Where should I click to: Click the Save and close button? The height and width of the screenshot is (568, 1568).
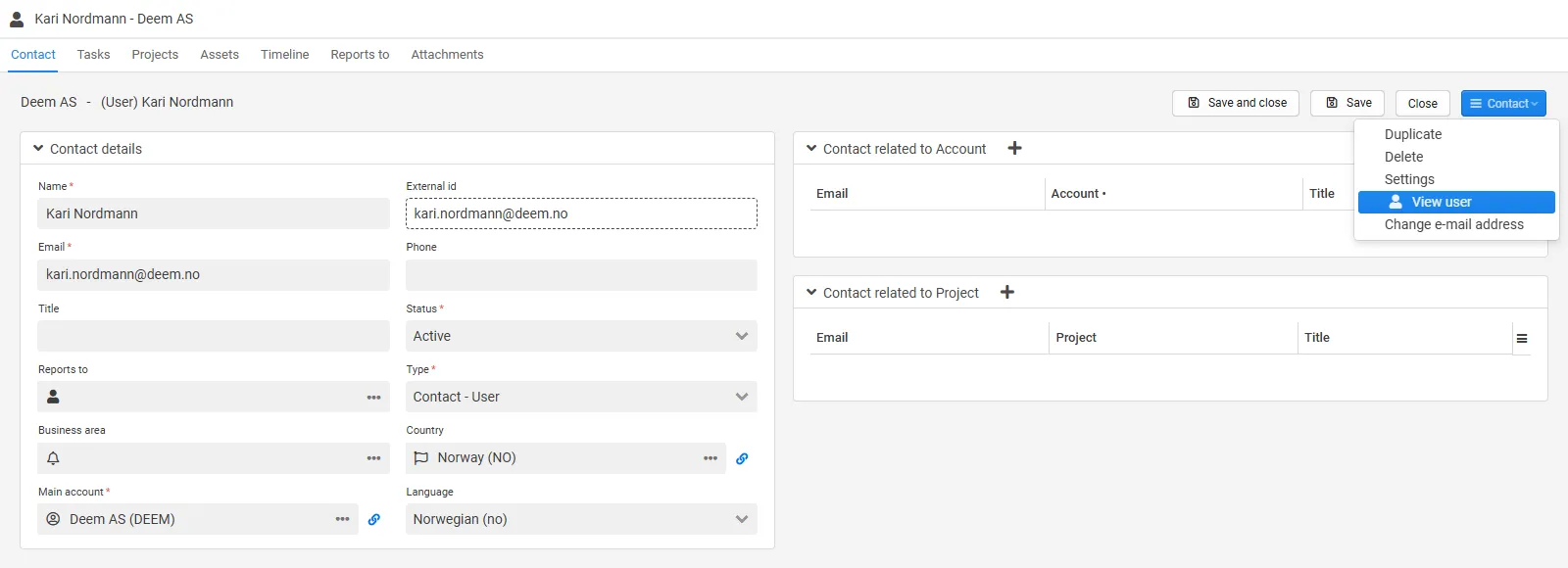click(x=1236, y=103)
